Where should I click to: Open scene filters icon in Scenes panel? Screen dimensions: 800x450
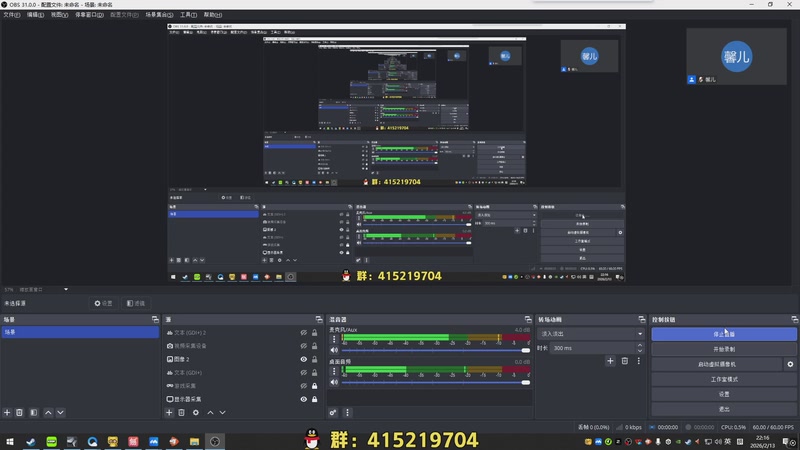(x=34, y=412)
